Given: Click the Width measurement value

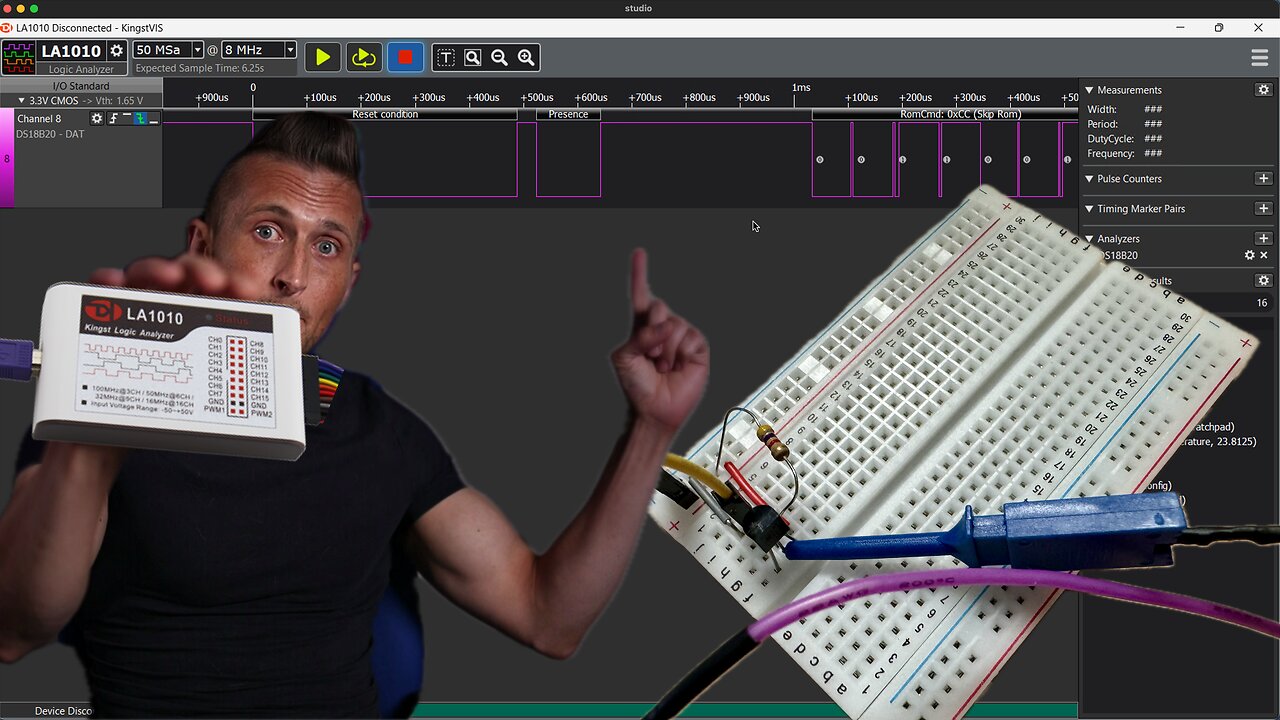Looking at the screenshot, I should [x=1153, y=110].
